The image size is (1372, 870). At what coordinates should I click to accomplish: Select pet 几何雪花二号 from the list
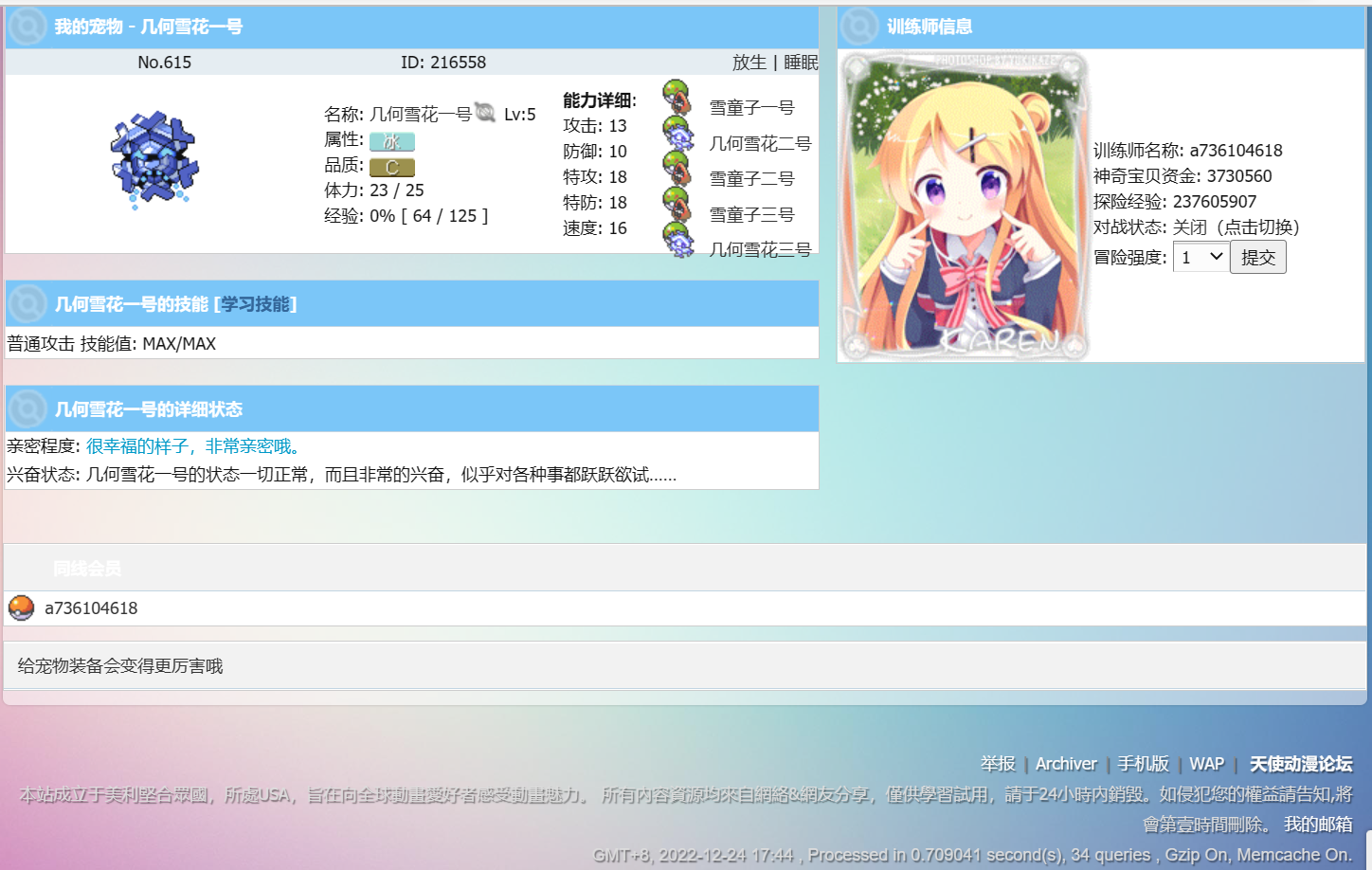[x=760, y=143]
